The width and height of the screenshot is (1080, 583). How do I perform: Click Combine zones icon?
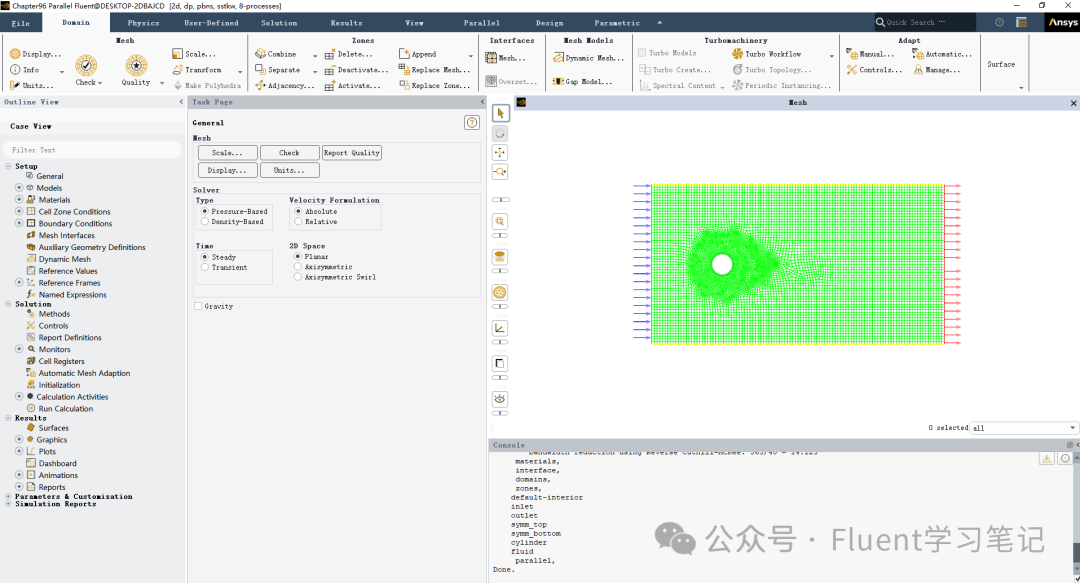260,54
